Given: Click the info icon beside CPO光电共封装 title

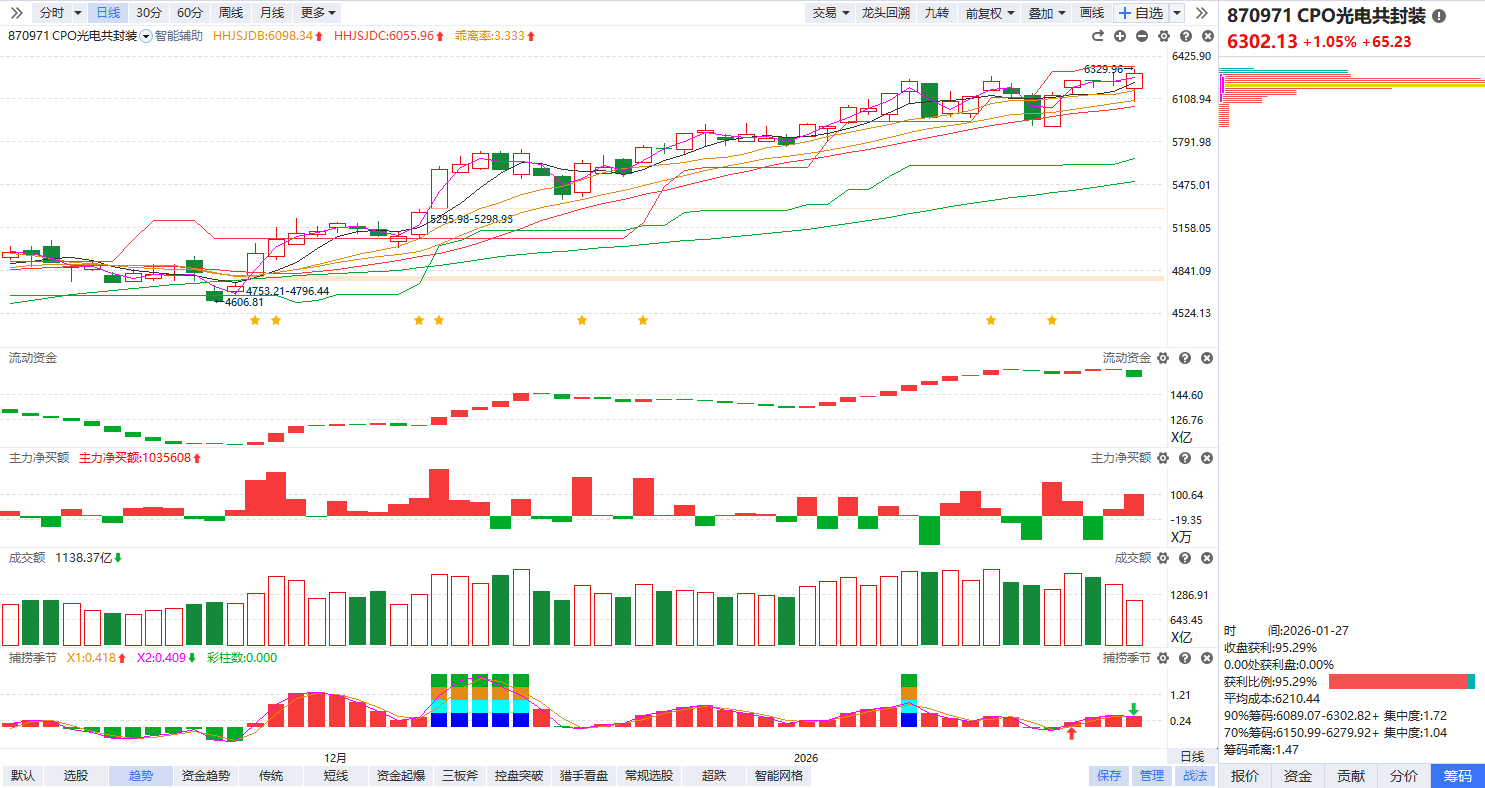Looking at the screenshot, I should tap(1439, 16).
